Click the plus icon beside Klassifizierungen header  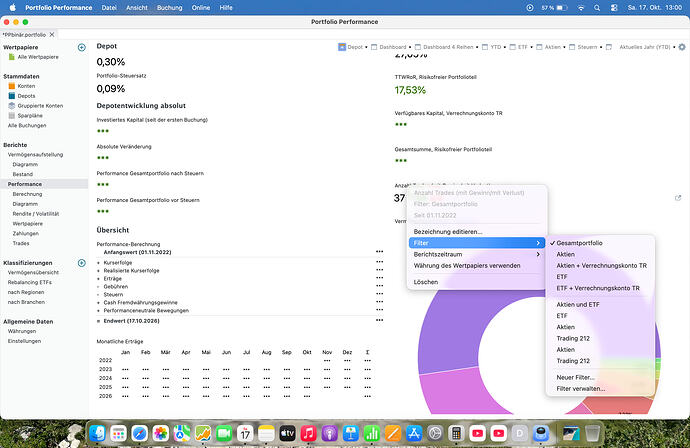[x=82, y=263]
